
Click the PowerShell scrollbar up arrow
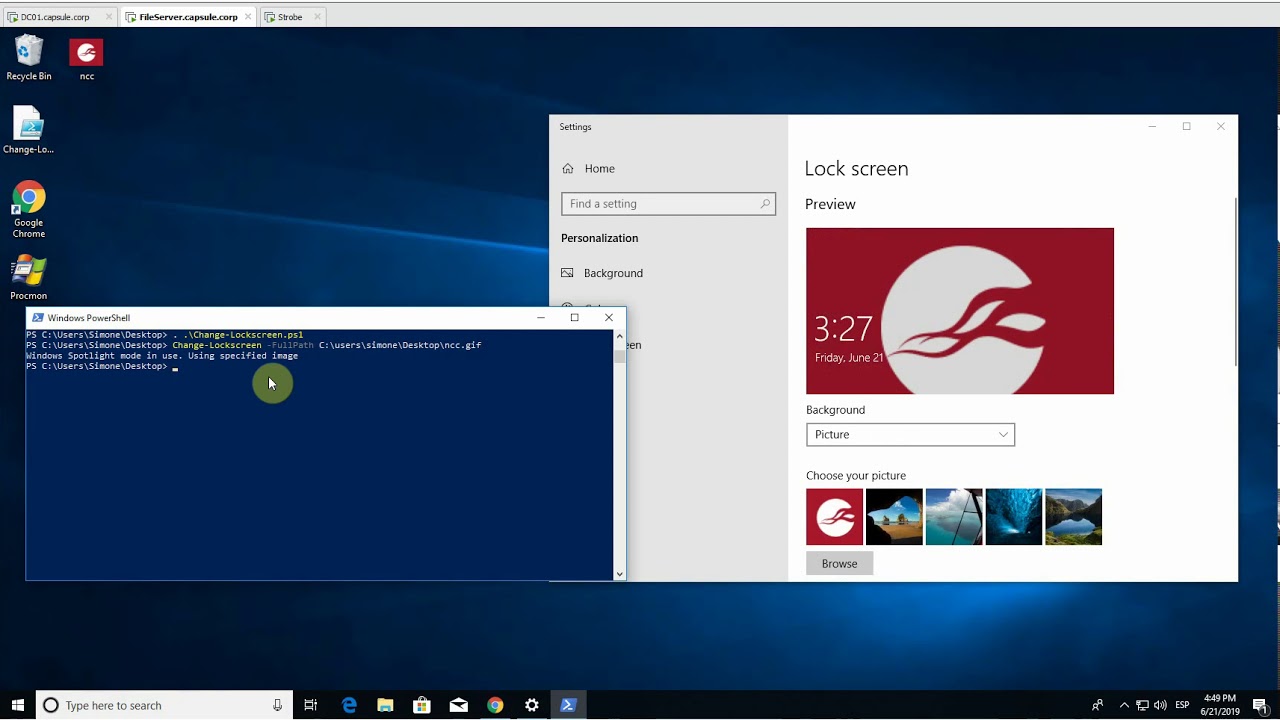(620, 336)
